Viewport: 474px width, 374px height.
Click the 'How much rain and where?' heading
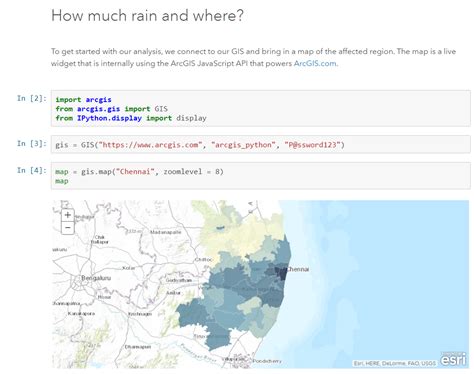coord(147,16)
